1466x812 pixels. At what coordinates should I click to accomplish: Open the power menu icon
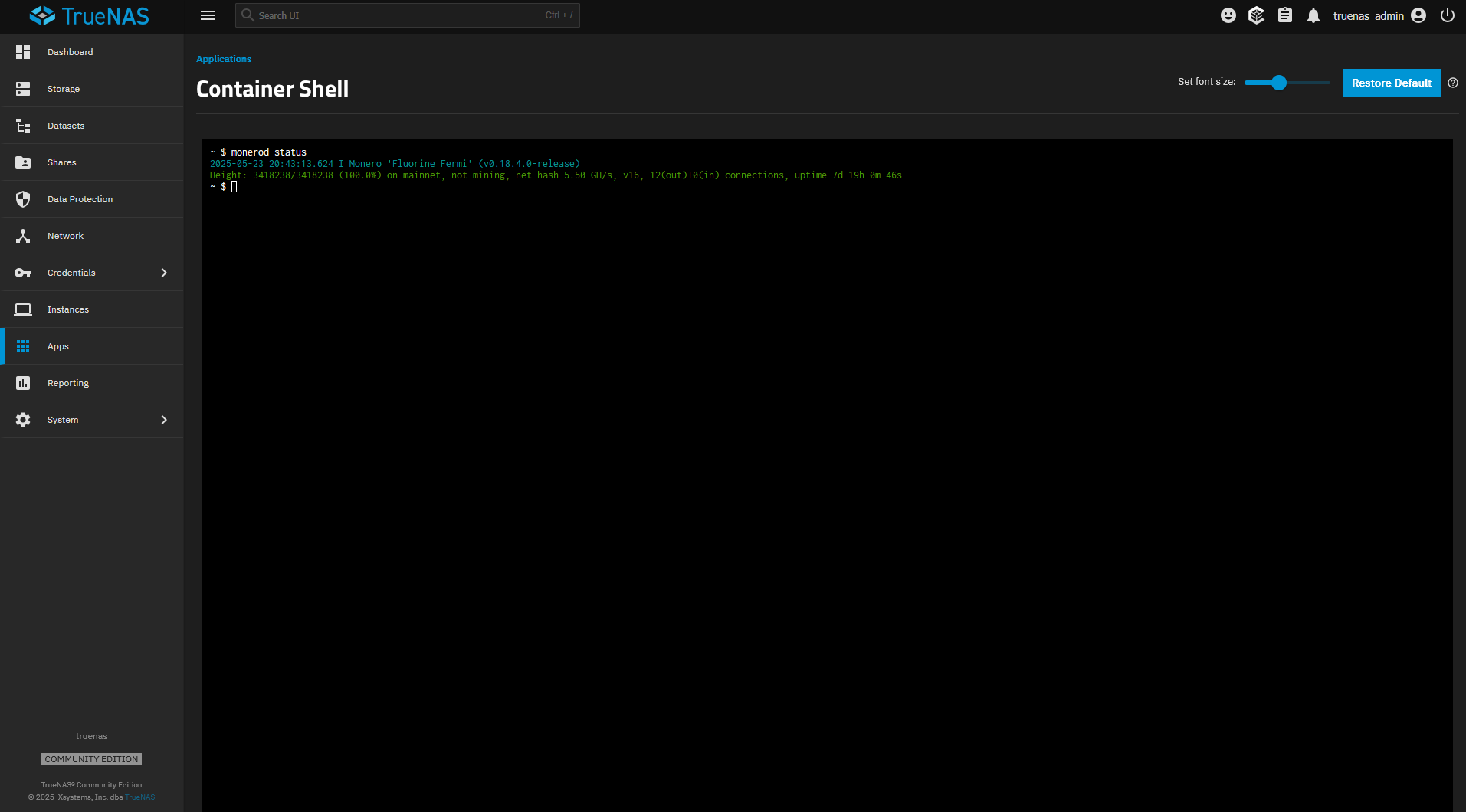click(x=1447, y=15)
